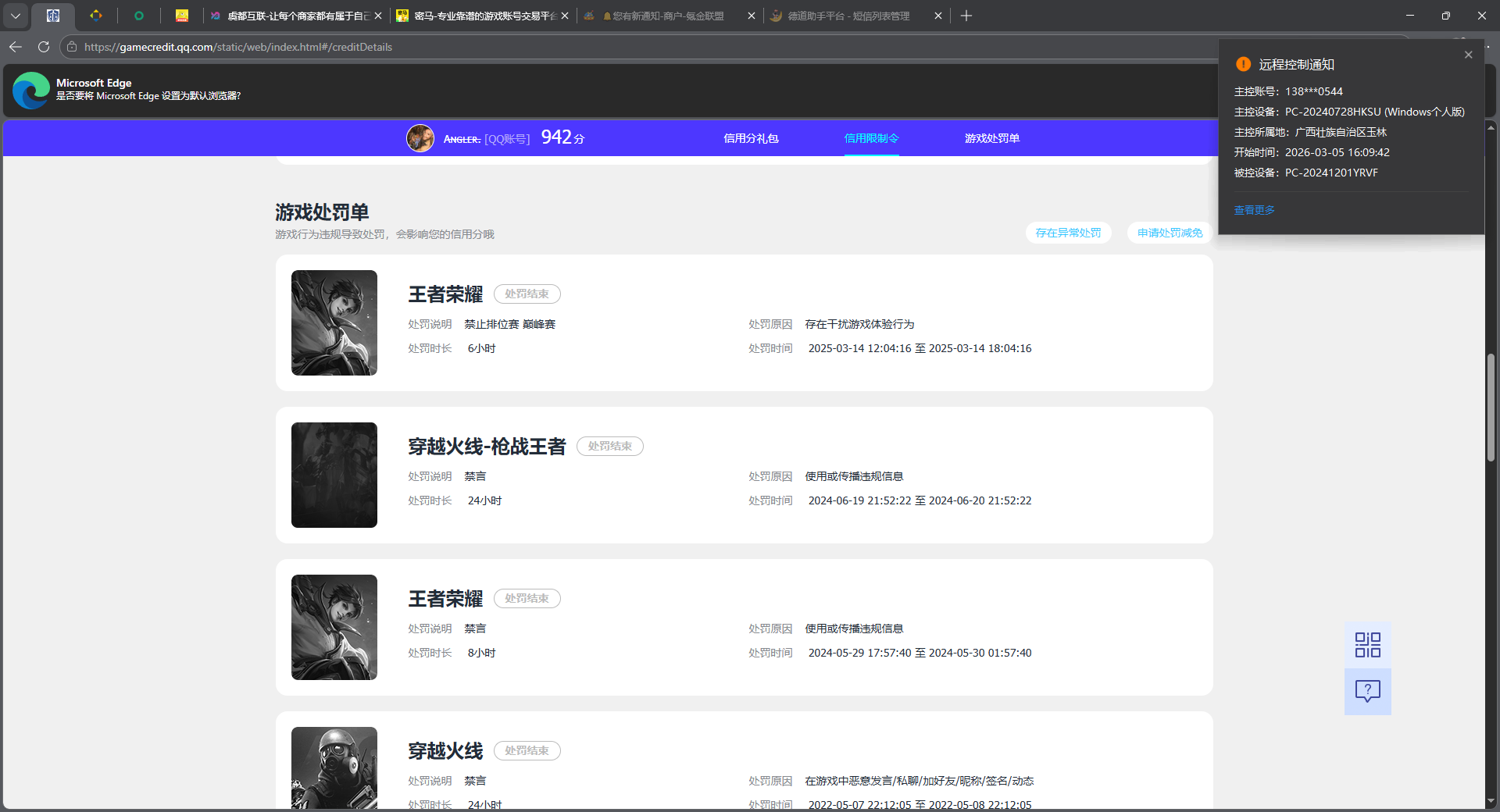Refresh the current page
The width and height of the screenshot is (1500, 812).
[44, 47]
